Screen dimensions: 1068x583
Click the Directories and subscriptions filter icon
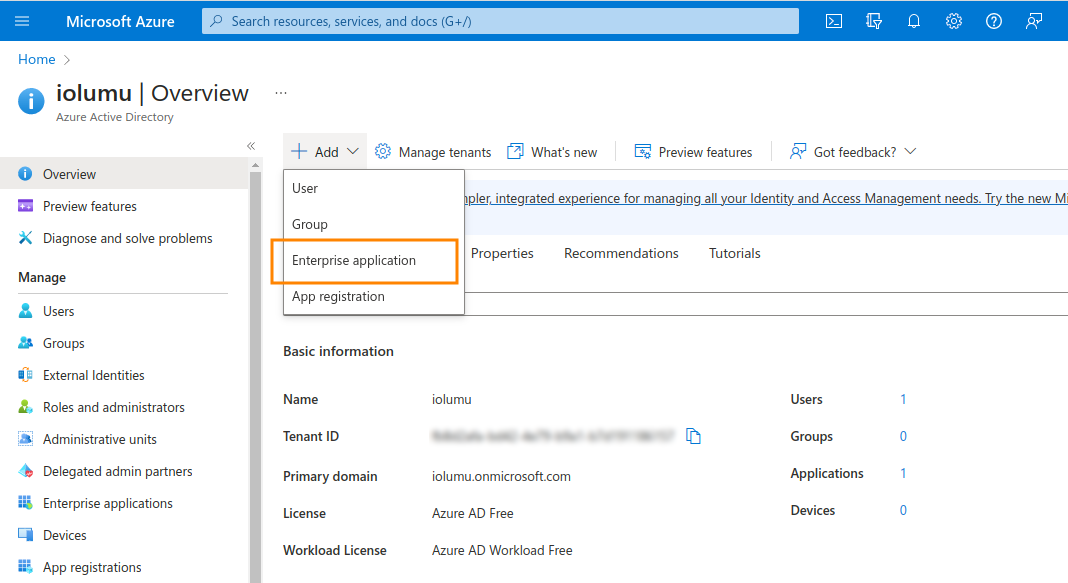874,21
